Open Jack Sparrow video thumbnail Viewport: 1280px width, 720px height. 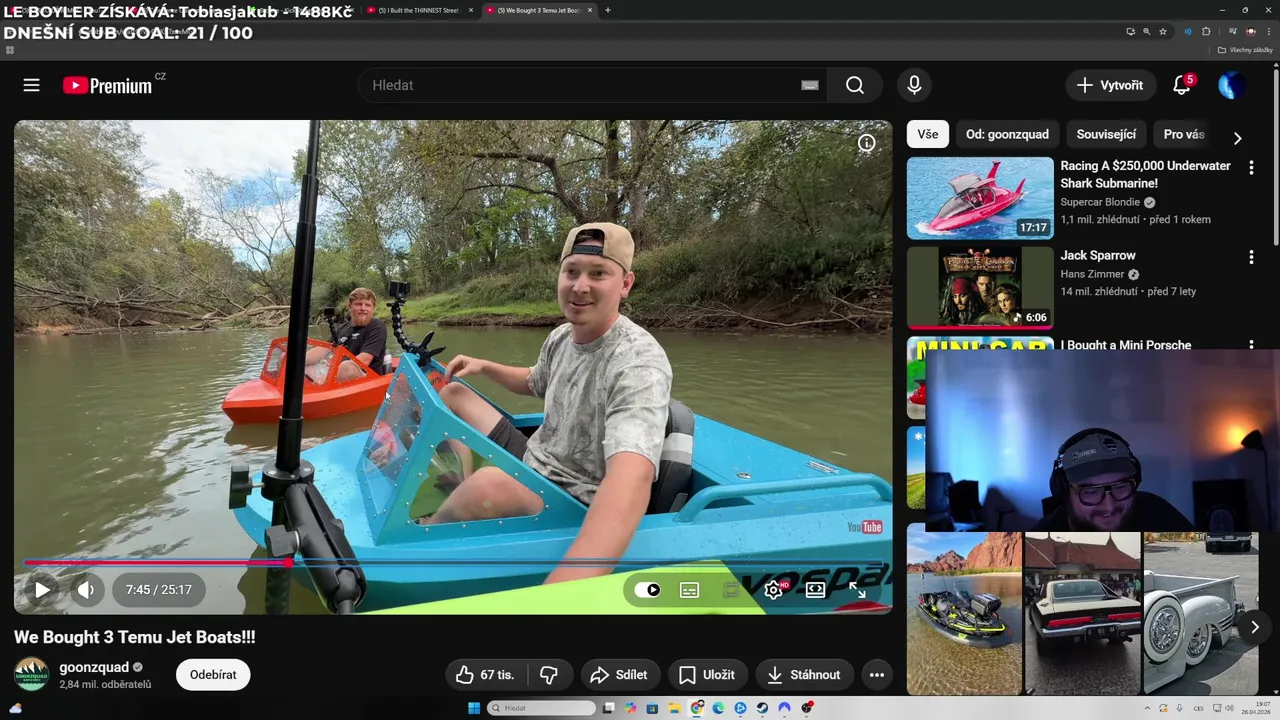tap(980, 287)
